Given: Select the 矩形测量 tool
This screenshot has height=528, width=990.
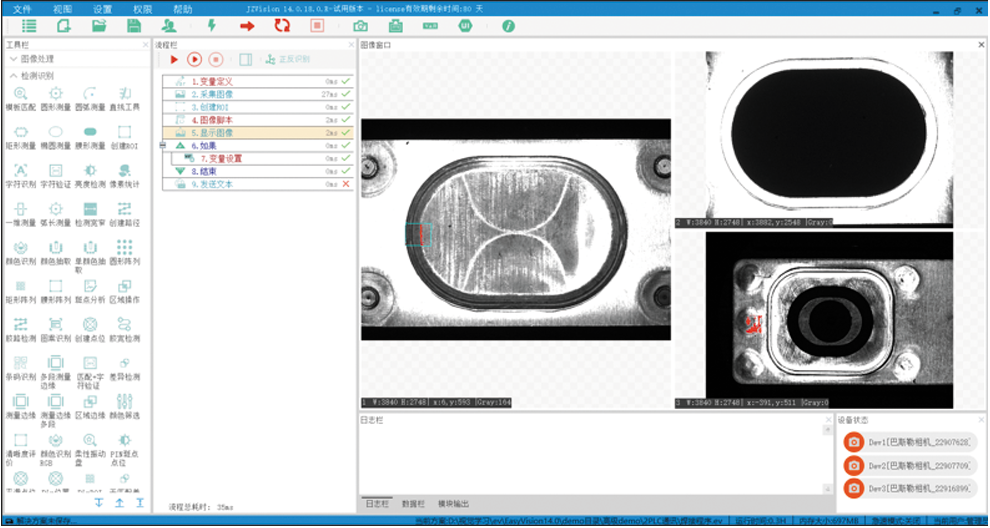Looking at the screenshot, I should click(20, 138).
